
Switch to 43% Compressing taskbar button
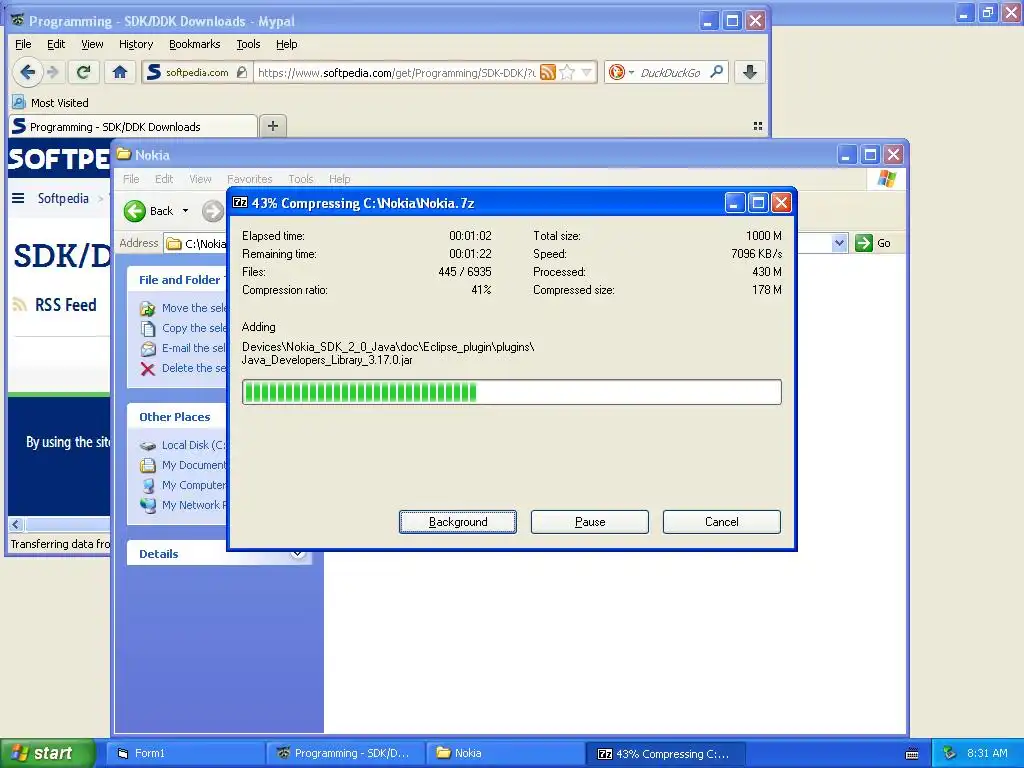coord(665,753)
